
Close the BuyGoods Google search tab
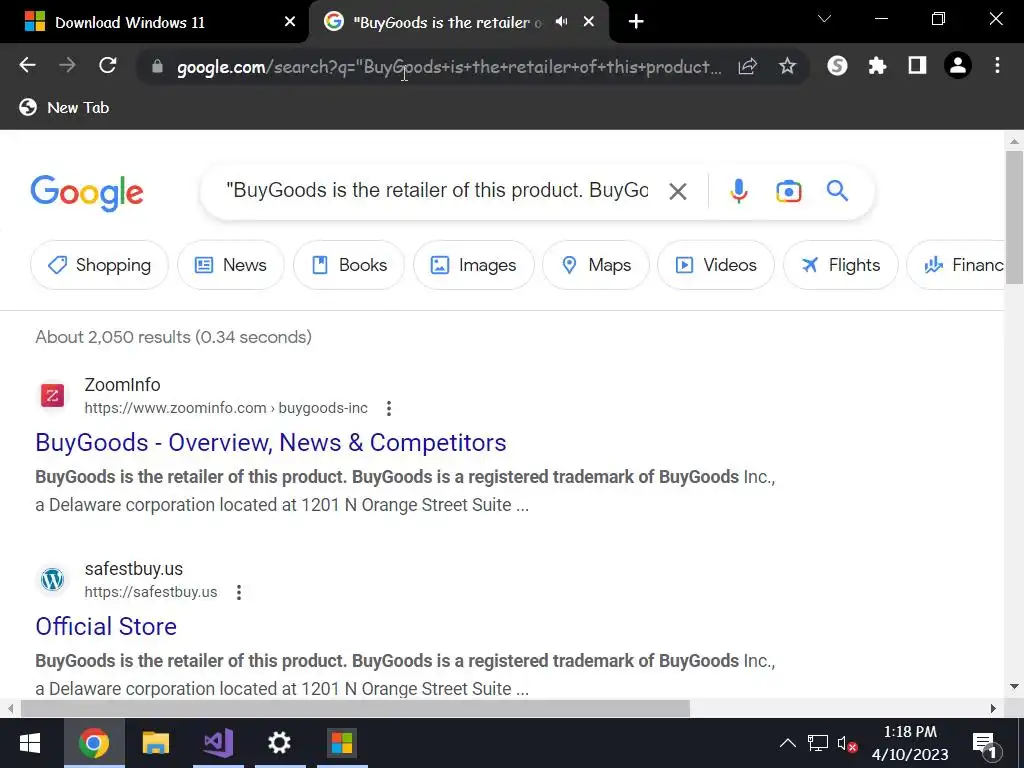[589, 22]
